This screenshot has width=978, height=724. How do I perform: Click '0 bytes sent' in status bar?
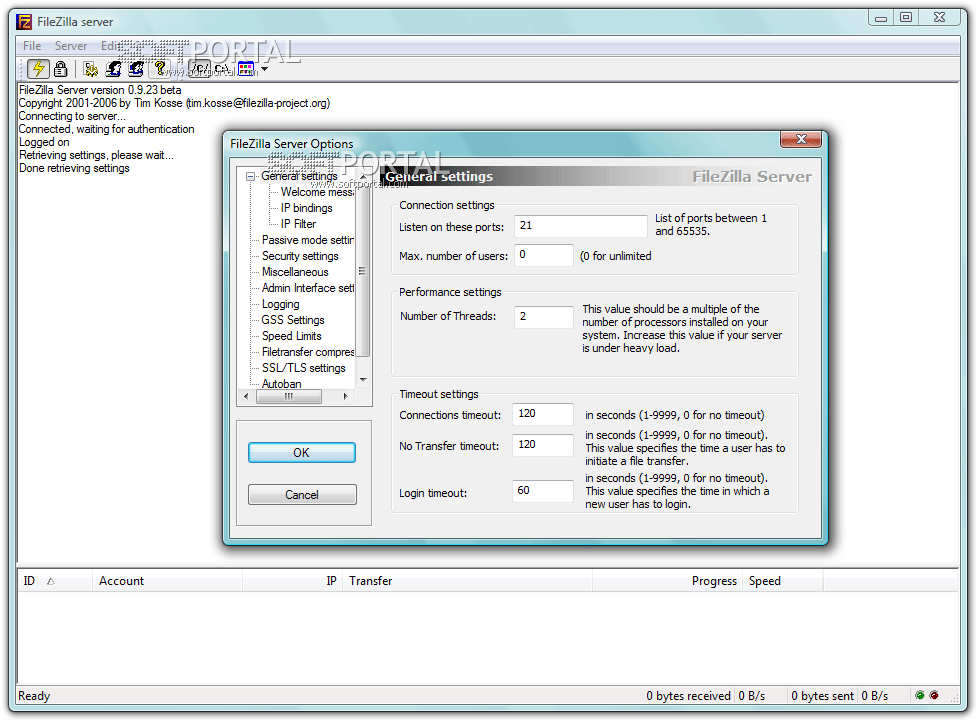[x=823, y=696]
